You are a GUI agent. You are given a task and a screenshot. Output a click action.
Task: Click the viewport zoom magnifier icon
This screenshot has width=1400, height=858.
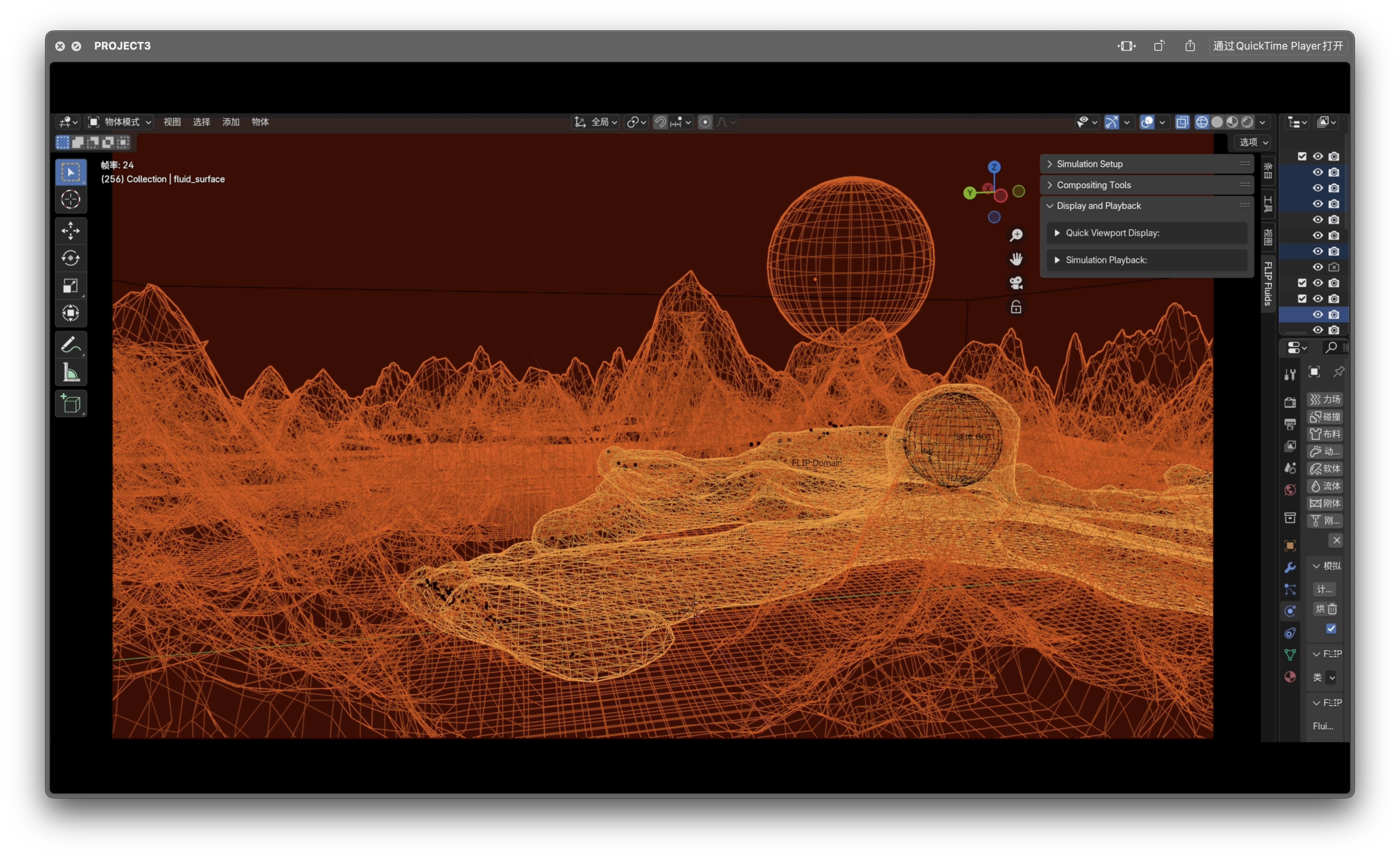[x=1016, y=235]
